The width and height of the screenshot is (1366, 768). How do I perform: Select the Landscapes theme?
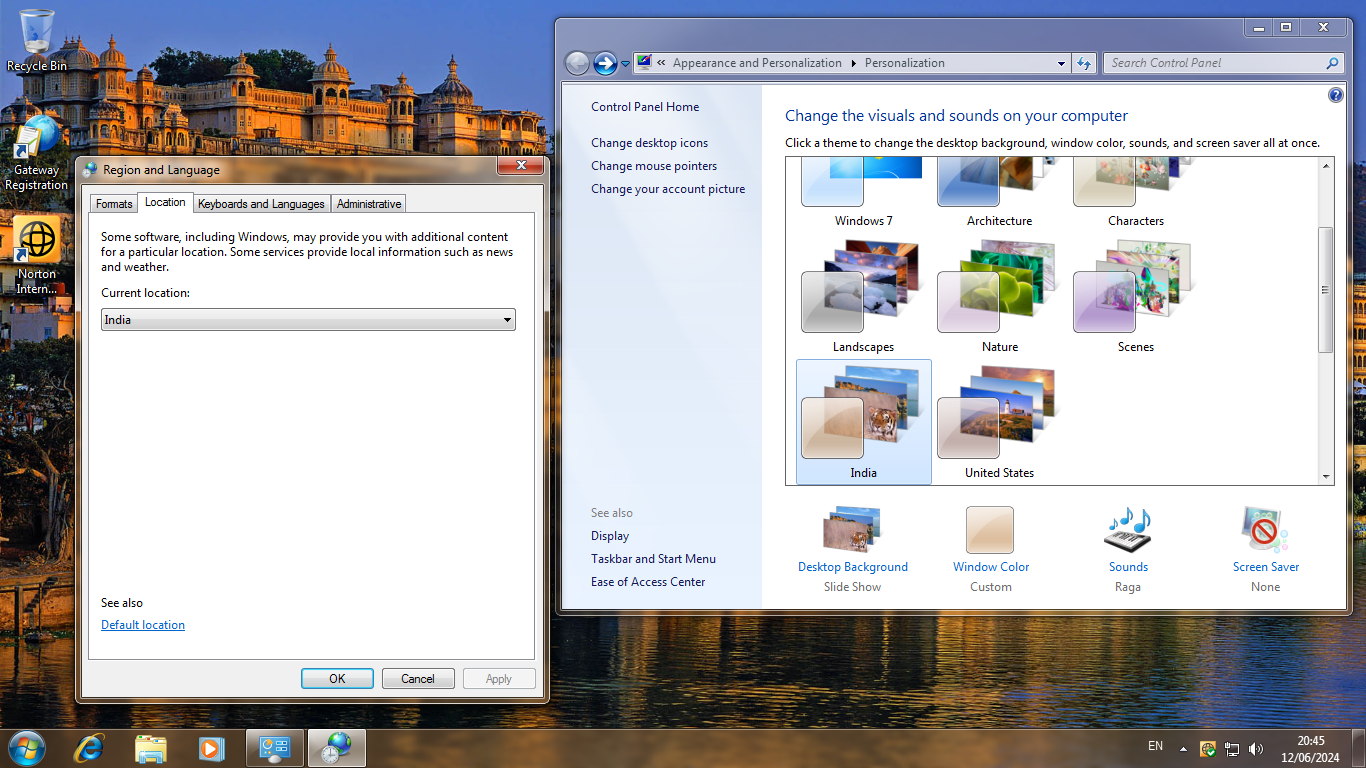[863, 296]
